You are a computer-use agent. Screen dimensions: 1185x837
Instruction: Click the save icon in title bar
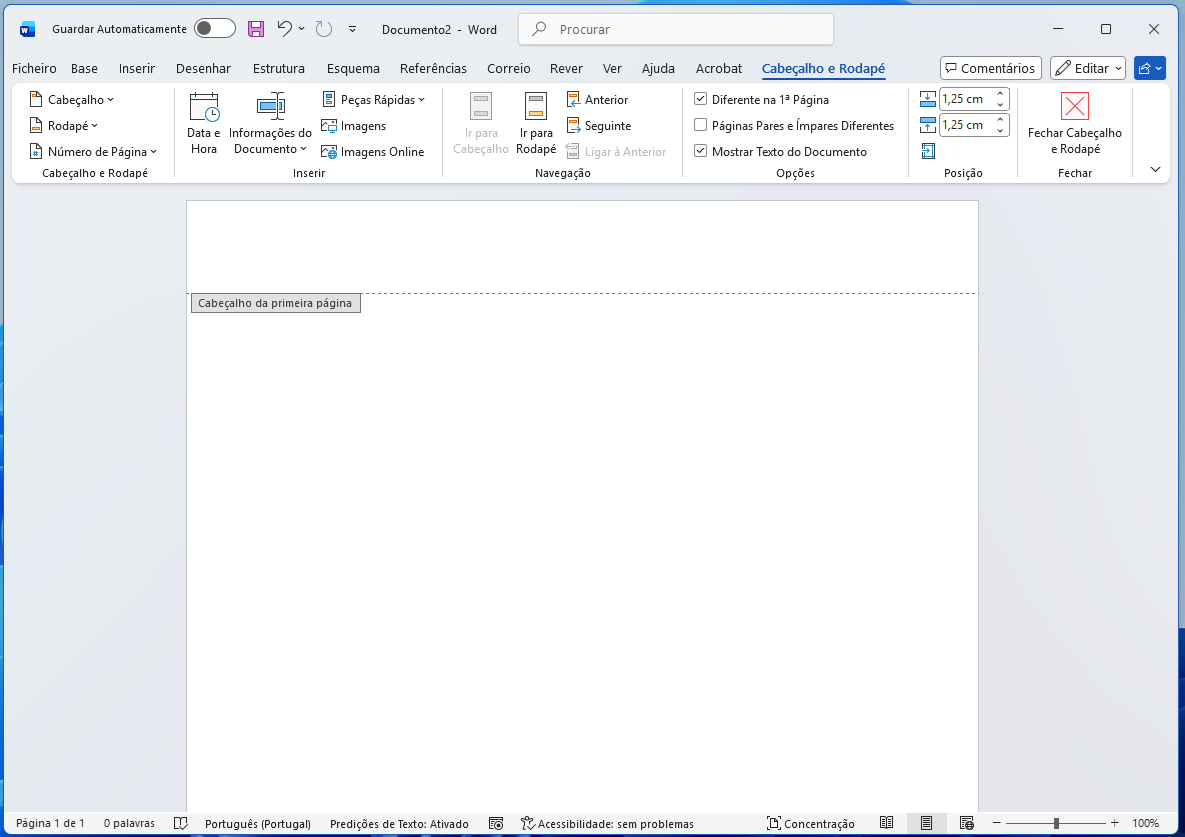coord(256,29)
